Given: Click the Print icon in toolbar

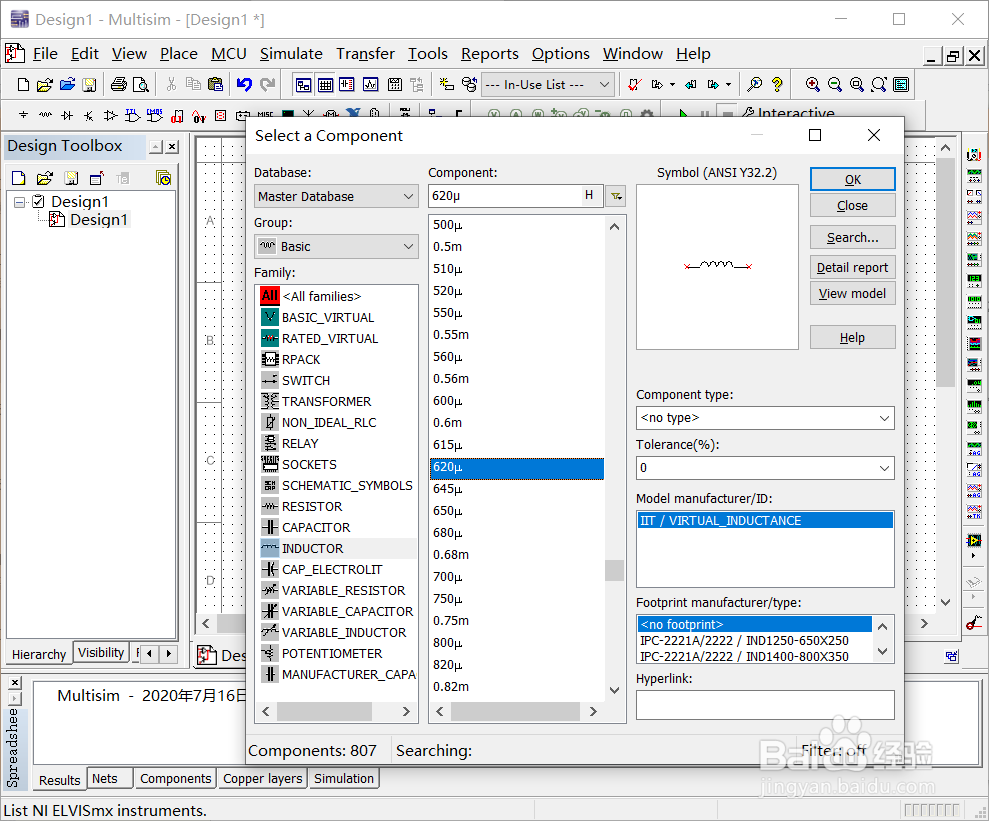Looking at the screenshot, I should pos(119,84).
